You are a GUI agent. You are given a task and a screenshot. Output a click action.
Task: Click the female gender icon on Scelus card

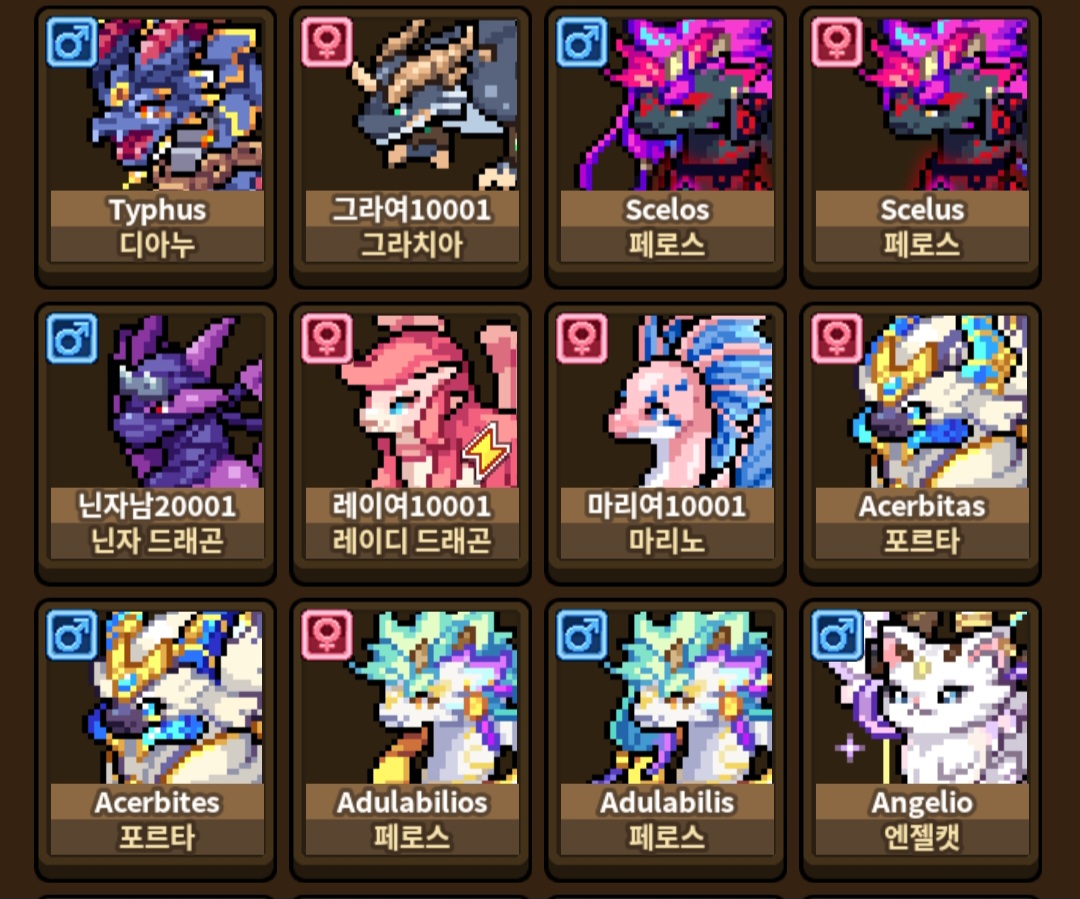pos(836,42)
